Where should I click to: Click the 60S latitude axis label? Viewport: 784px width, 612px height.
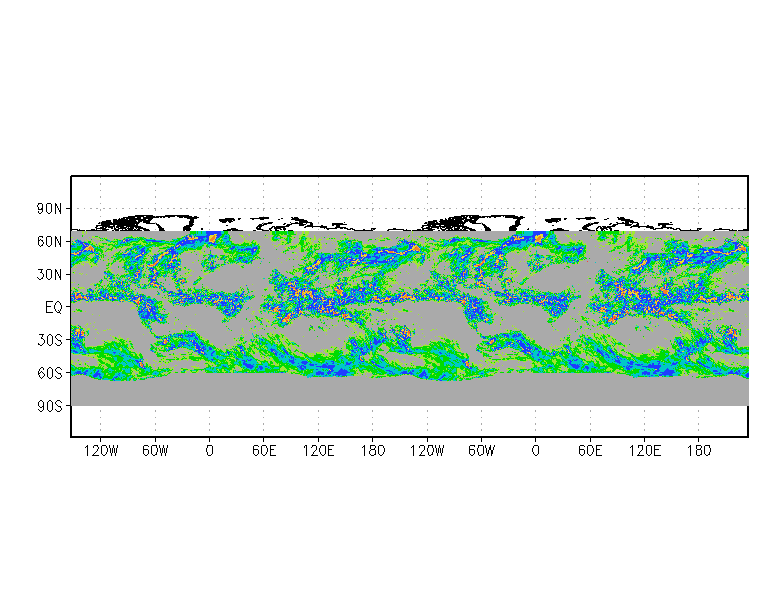[x=50, y=373]
